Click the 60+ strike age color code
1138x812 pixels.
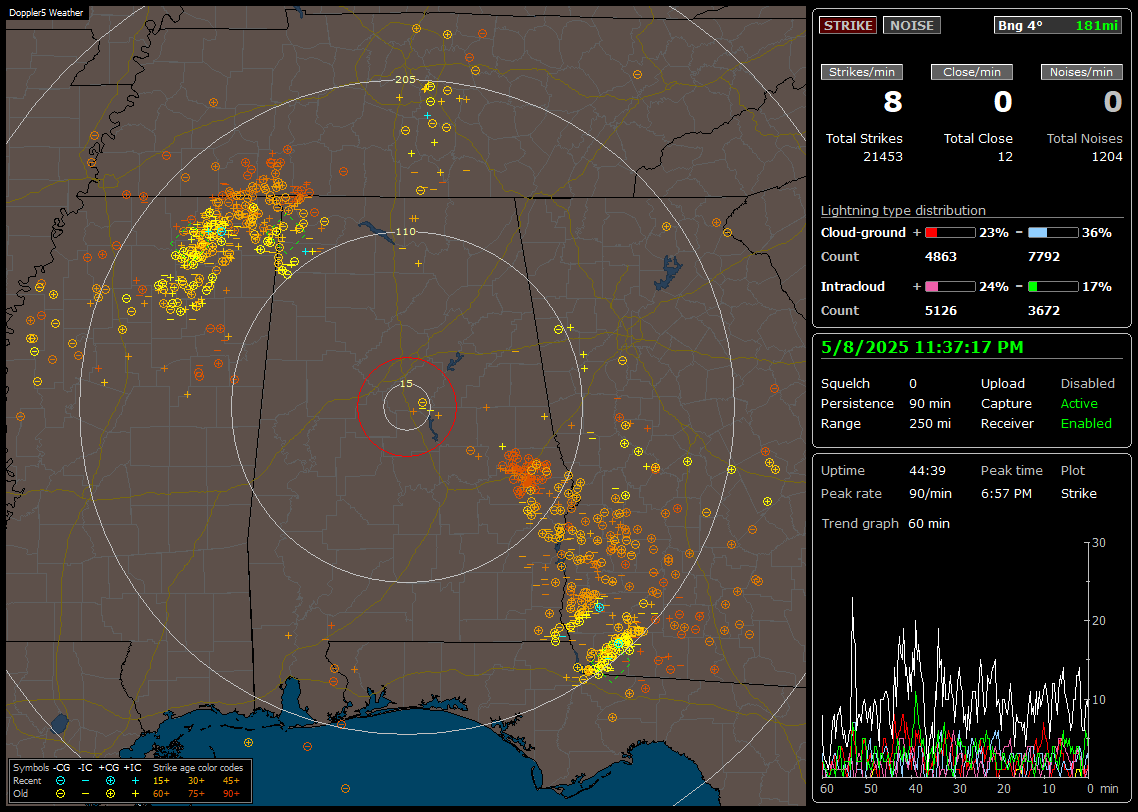click(161, 793)
